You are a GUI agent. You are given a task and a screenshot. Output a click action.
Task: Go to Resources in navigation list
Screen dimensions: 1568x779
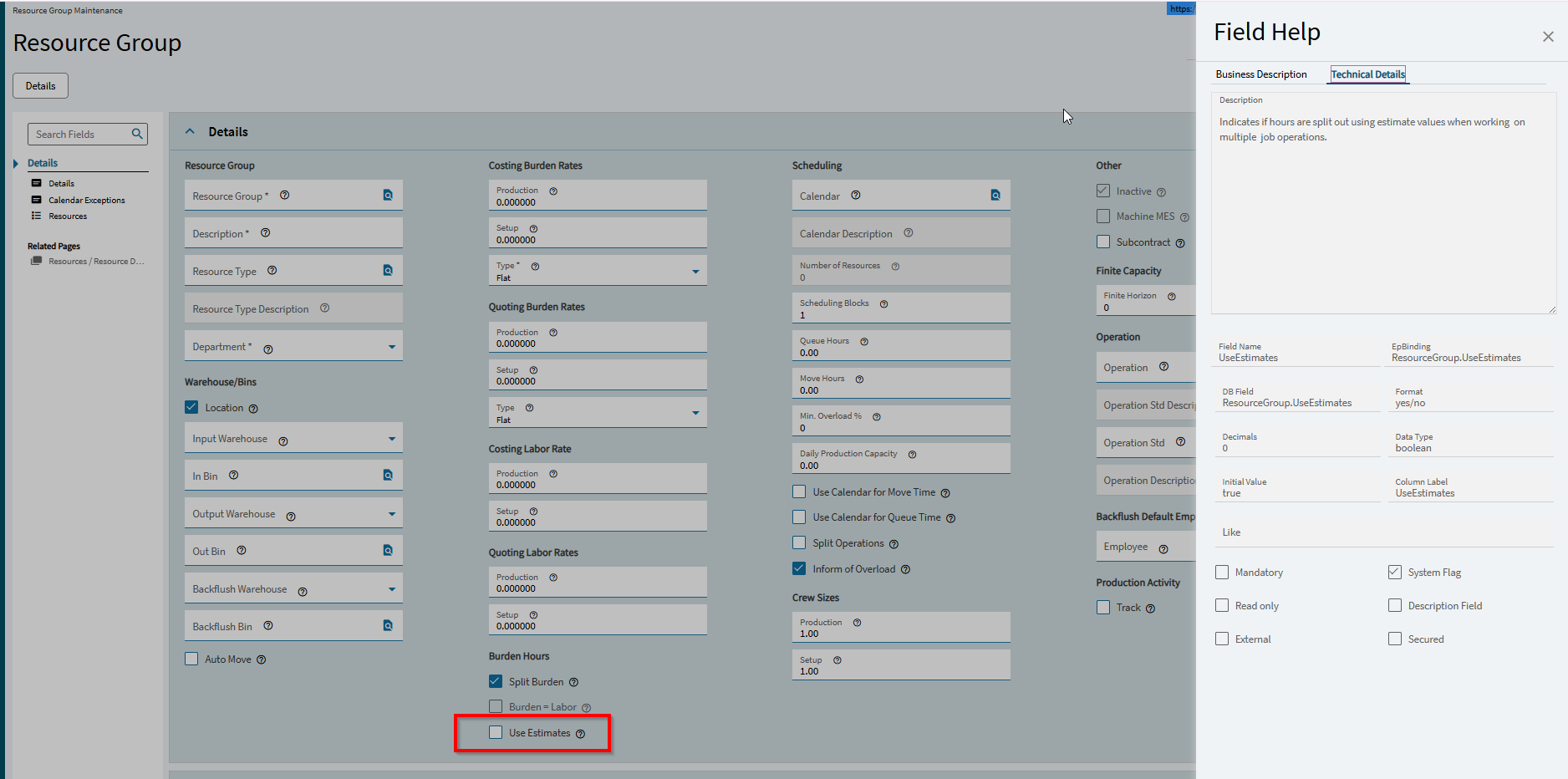click(68, 216)
